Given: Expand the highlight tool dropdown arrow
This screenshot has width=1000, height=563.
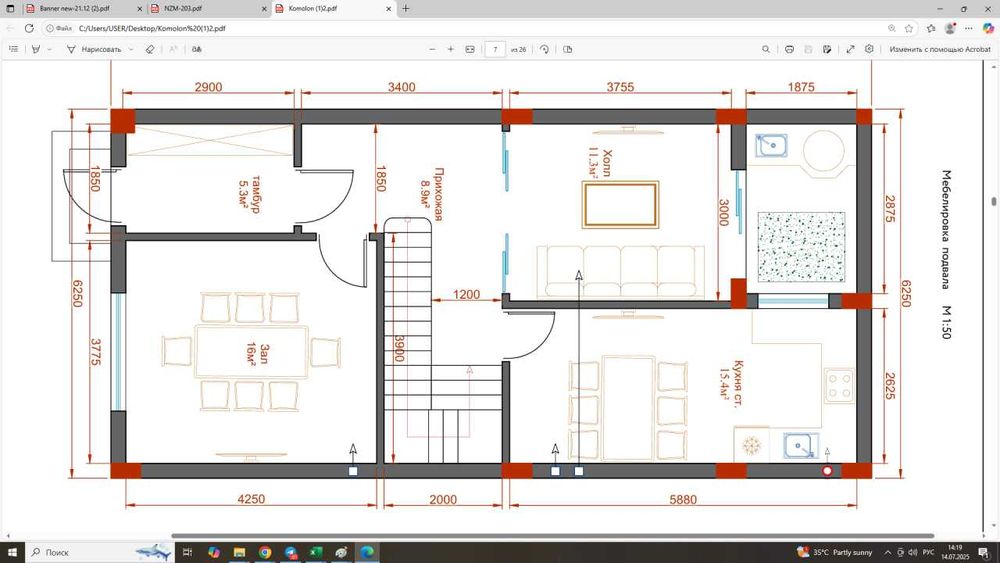Looking at the screenshot, I should pos(49,49).
